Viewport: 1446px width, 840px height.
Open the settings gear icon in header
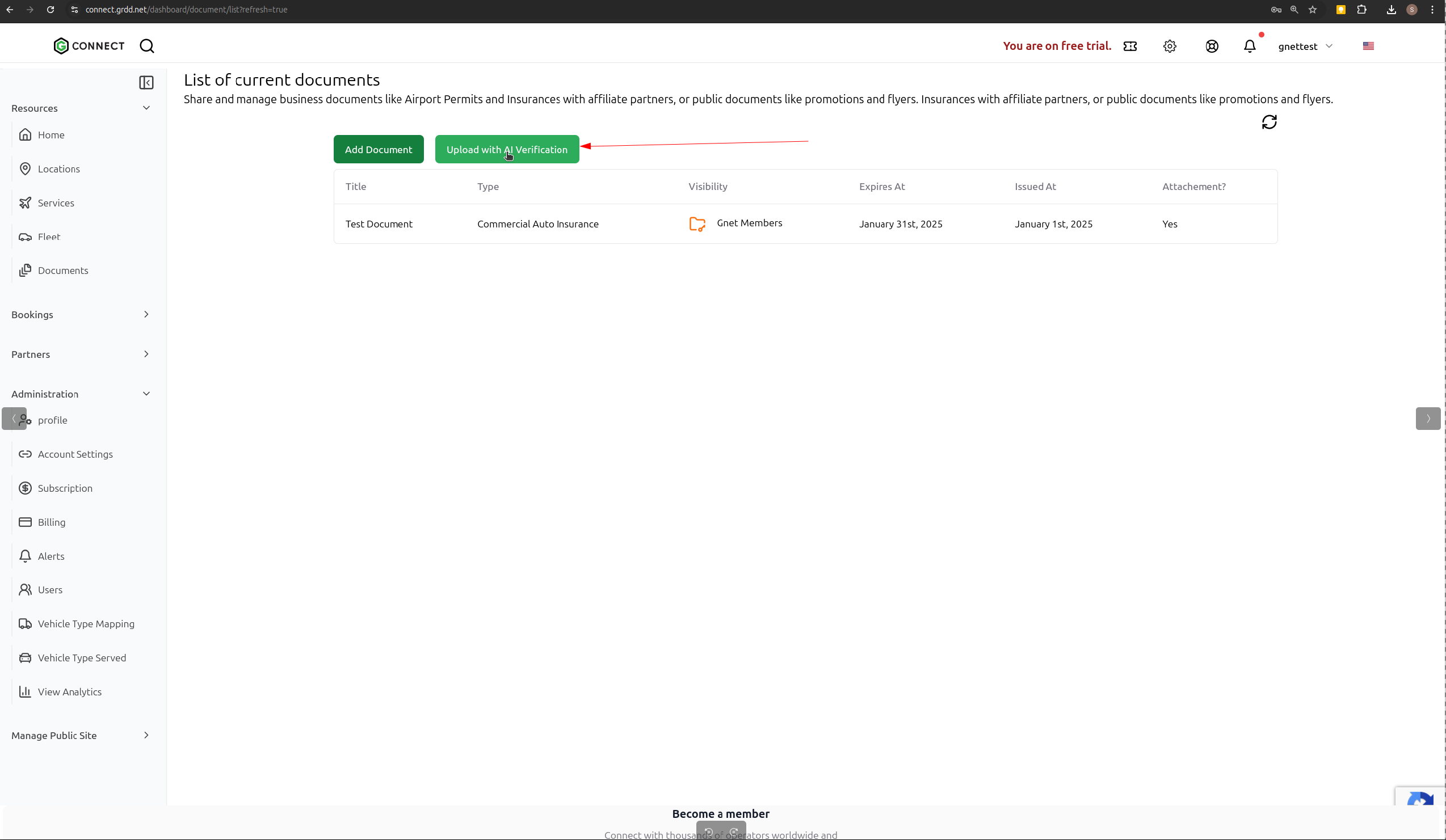[x=1170, y=47]
